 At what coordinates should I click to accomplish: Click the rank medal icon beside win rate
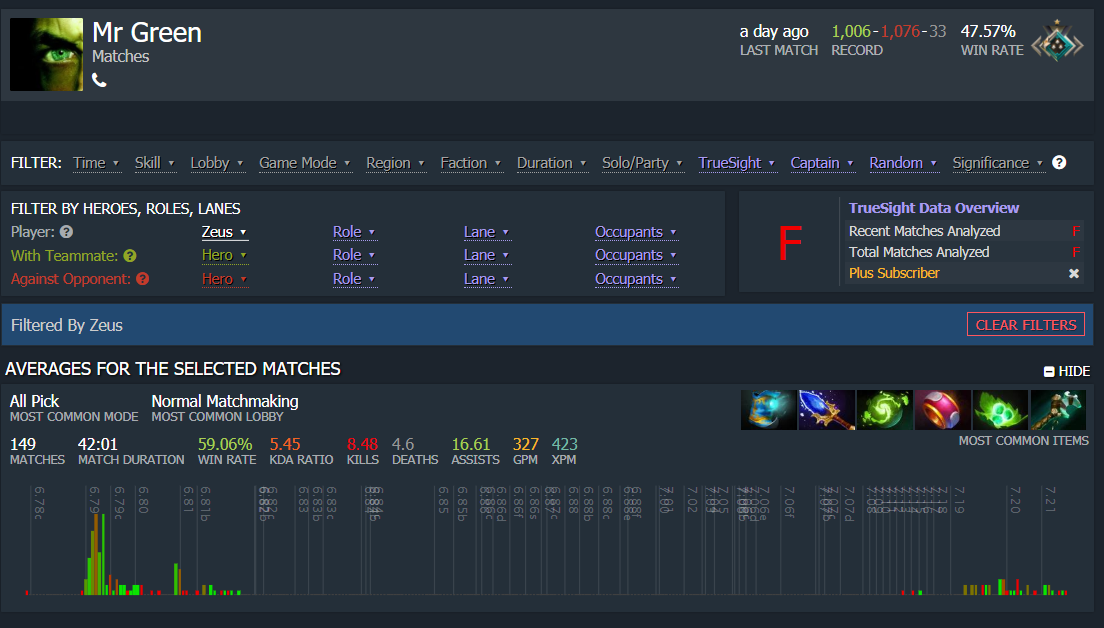tap(1057, 42)
